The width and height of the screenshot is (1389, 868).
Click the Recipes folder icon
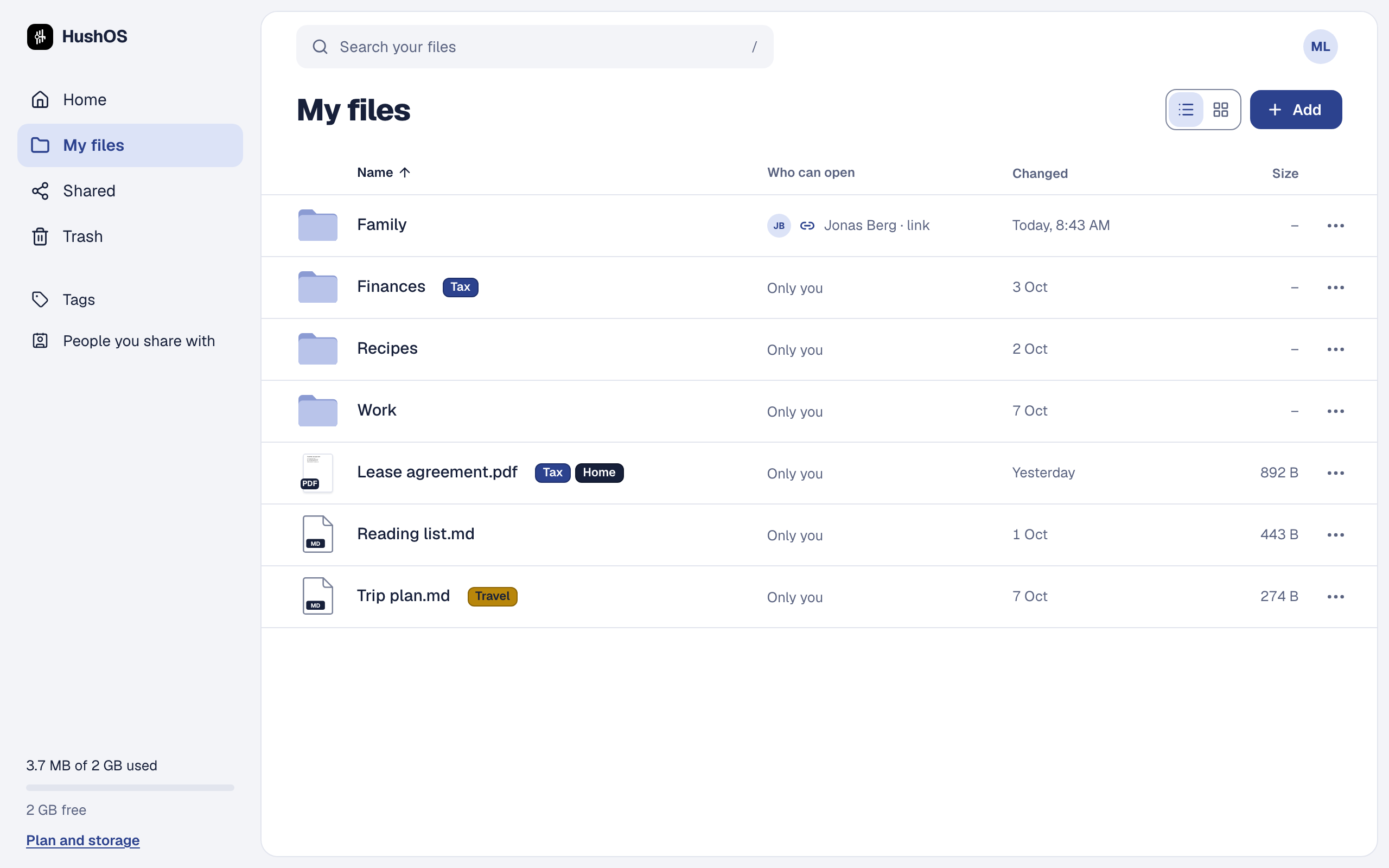(317, 349)
